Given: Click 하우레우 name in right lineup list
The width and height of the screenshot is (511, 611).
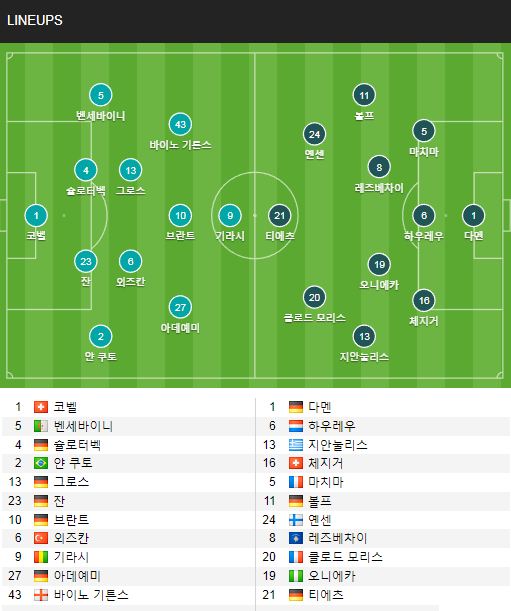Looking at the screenshot, I should point(332,426).
